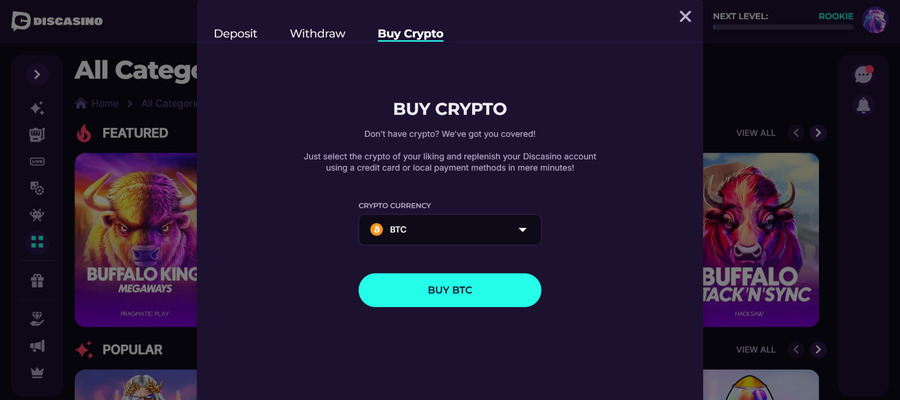Click the next level progress bar
This screenshot has height=400, width=900.
click(783, 27)
